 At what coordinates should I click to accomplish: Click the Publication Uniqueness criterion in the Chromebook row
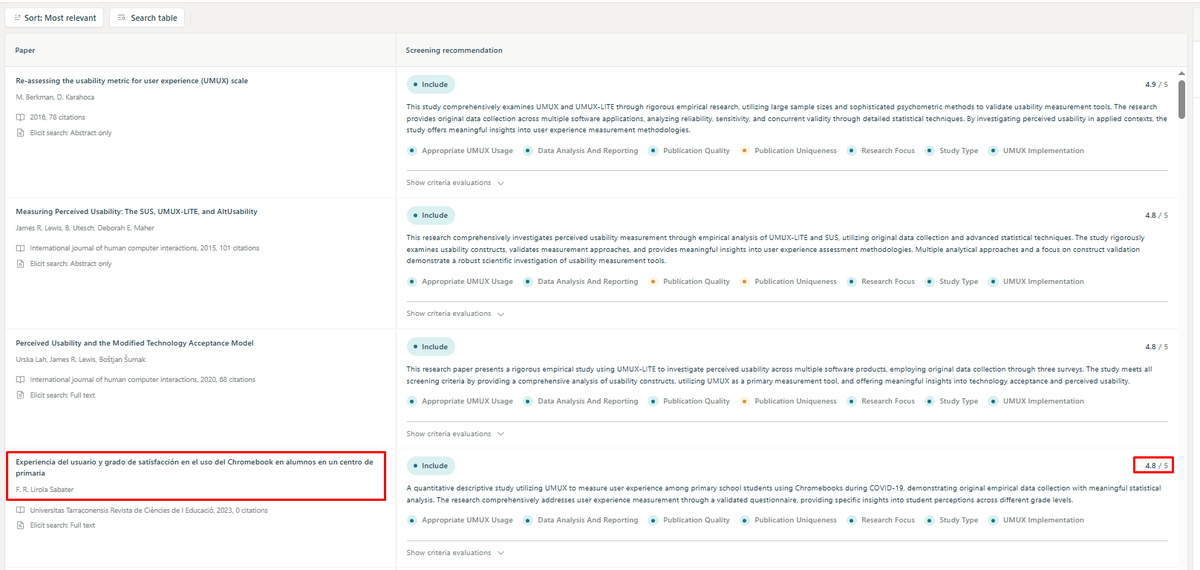pyautogui.click(x=789, y=520)
